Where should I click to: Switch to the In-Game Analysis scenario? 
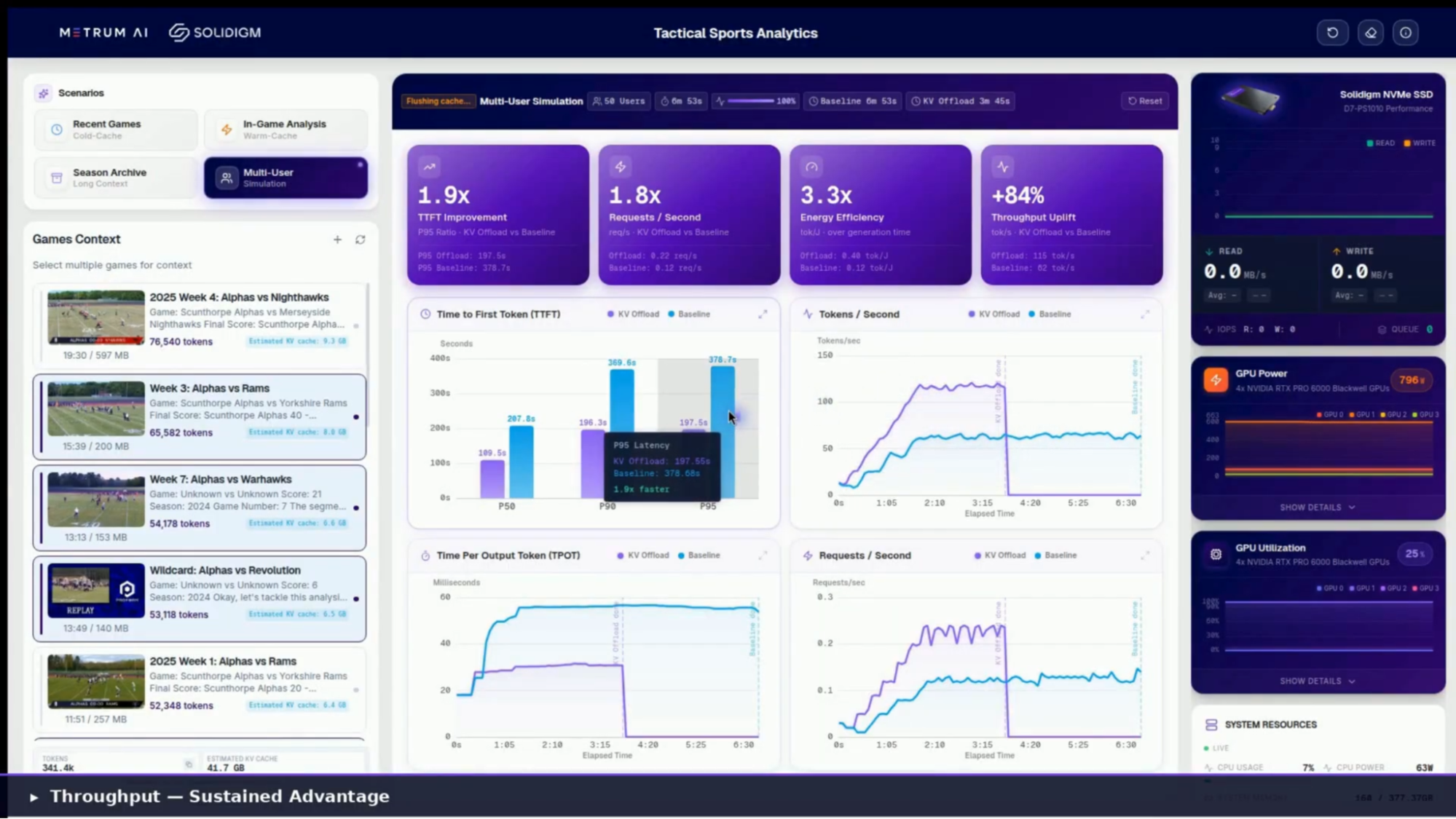pyautogui.click(x=286, y=130)
